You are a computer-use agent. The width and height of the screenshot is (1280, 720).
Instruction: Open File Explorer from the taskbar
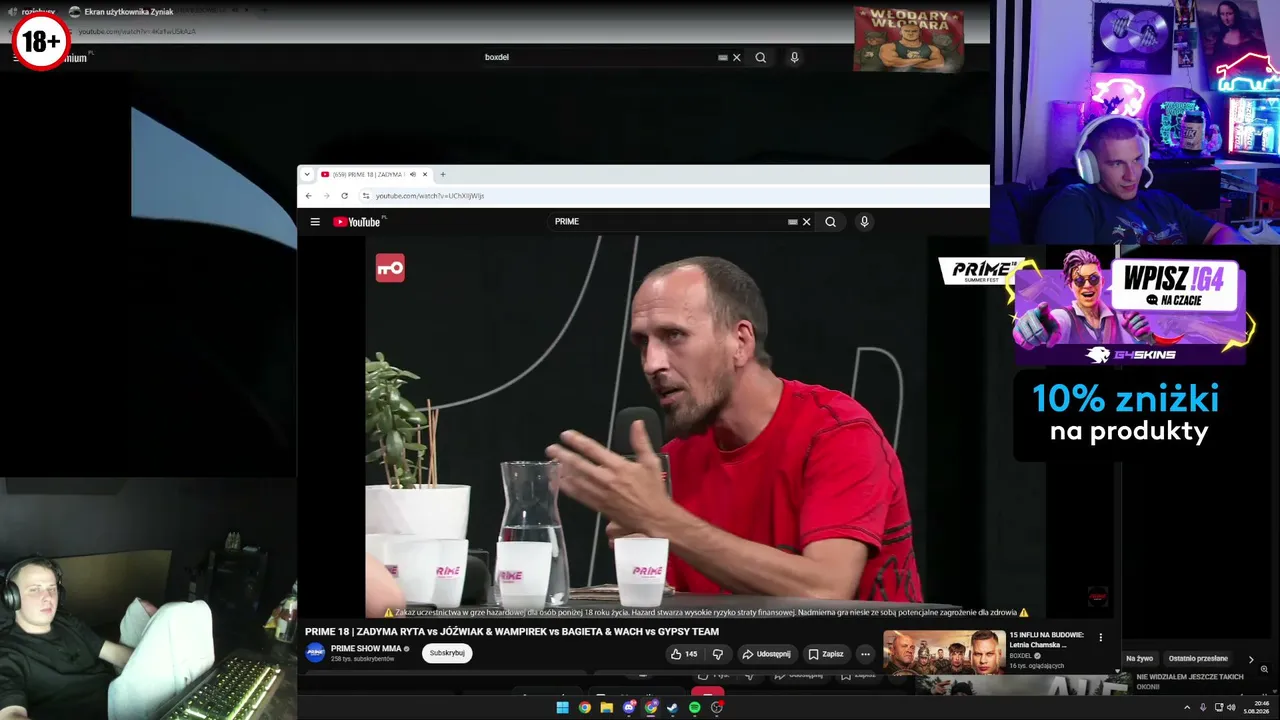[x=606, y=708]
